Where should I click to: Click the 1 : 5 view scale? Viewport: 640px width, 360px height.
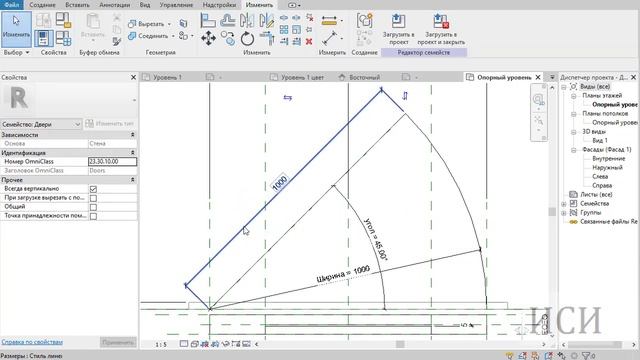tap(161, 344)
